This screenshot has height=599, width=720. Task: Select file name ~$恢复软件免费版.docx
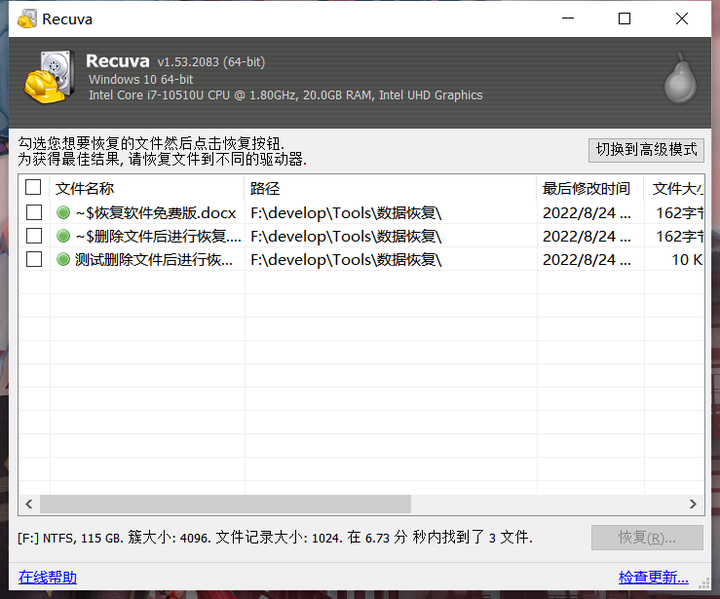(156, 213)
